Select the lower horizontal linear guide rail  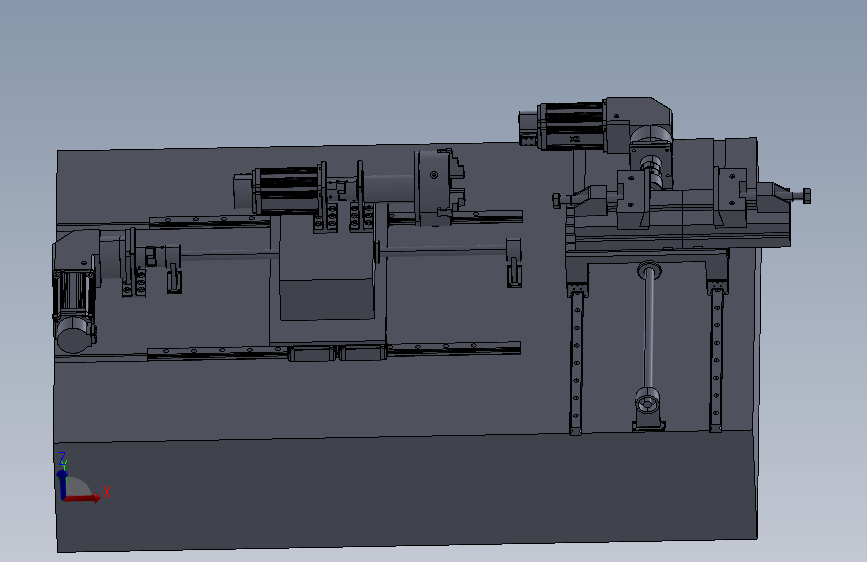(x=334, y=351)
